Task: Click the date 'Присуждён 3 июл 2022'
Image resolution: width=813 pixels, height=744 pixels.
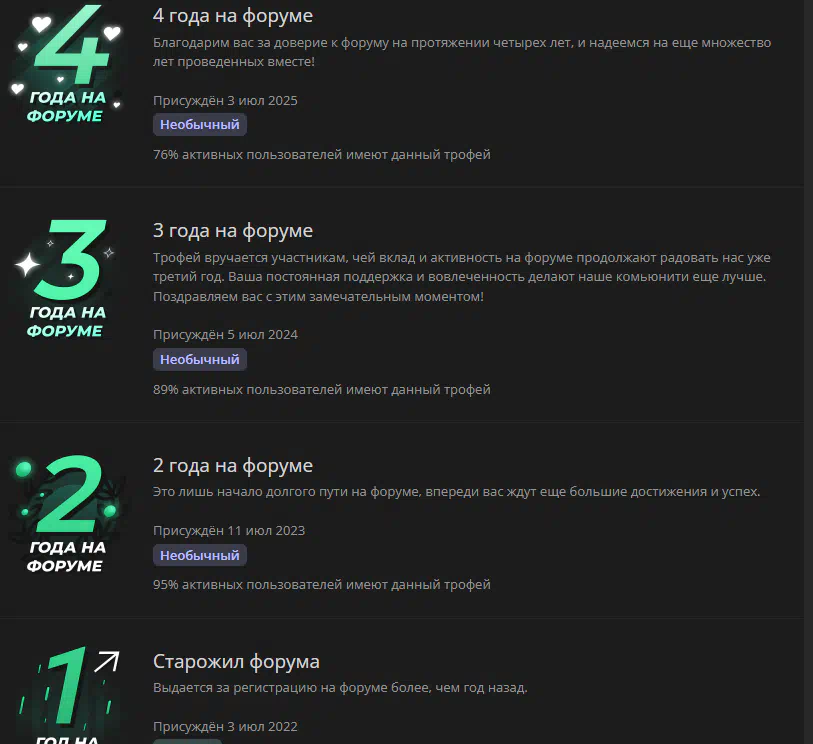Action: point(225,727)
